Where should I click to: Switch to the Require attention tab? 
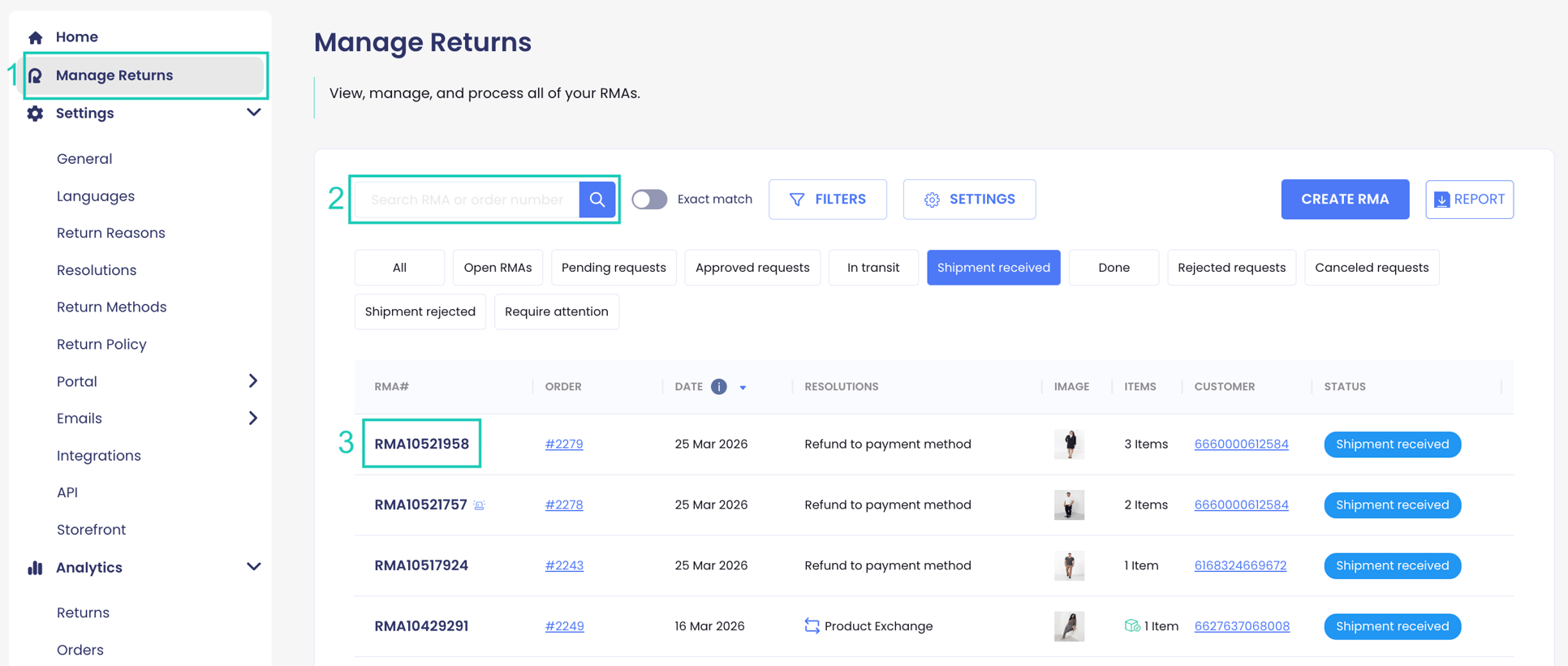coord(557,312)
